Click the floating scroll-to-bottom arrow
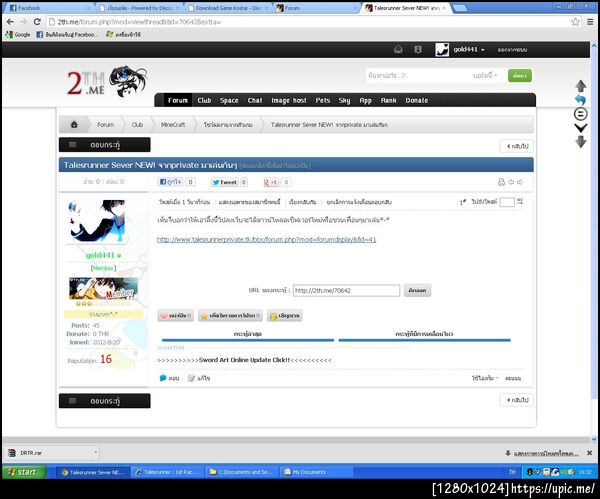This screenshot has height=499, width=600. point(580,142)
